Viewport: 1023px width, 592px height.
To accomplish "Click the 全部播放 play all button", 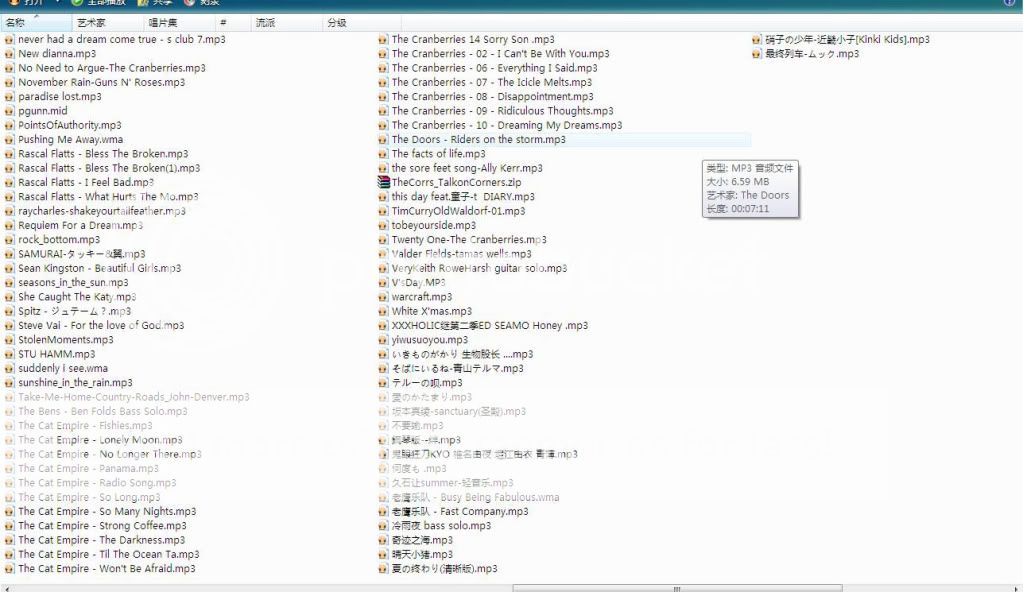I will [x=100, y=3].
